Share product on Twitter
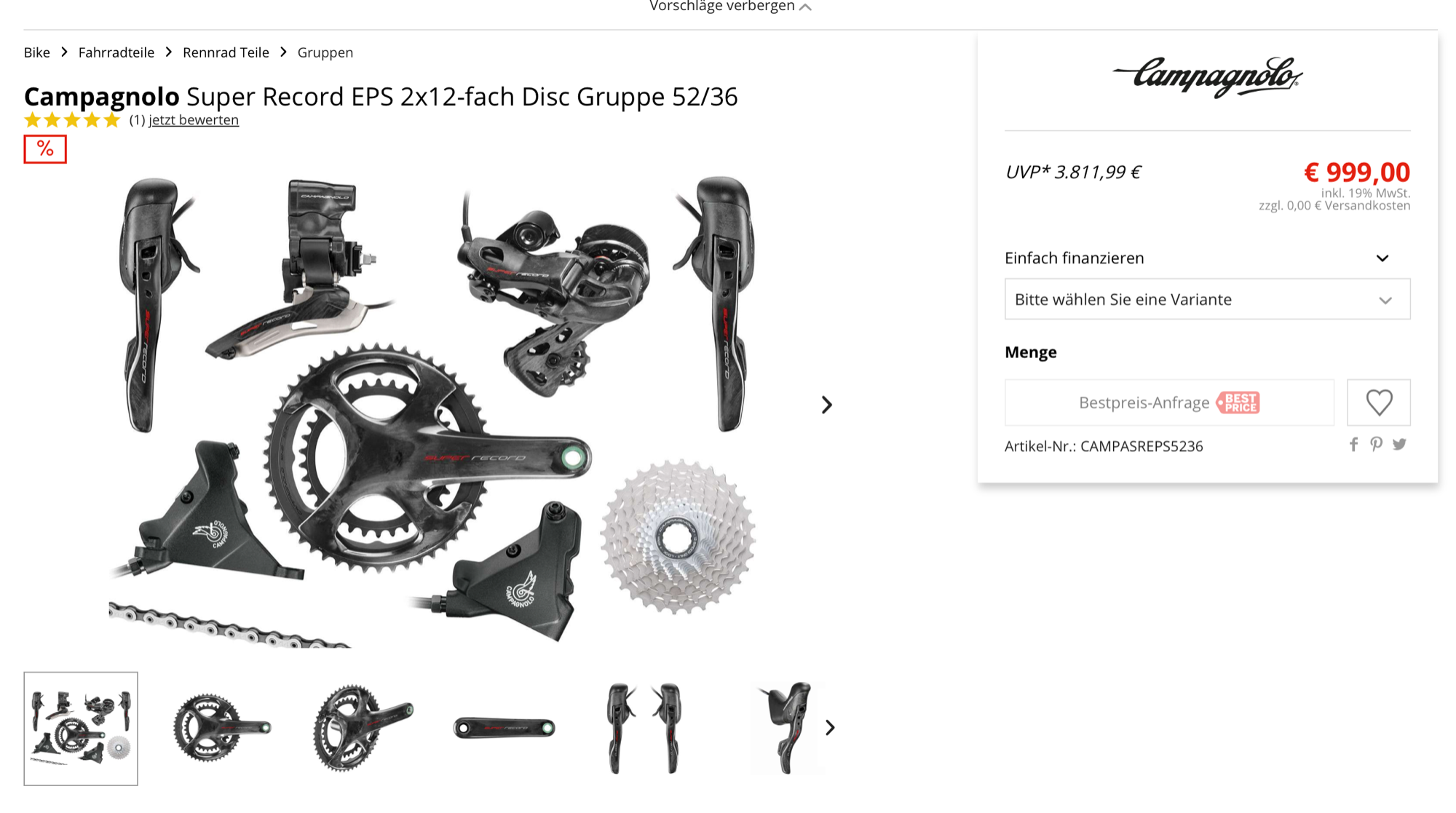Image resolution: width=1456 pixels, height=813 pixels. (1399, 445)
